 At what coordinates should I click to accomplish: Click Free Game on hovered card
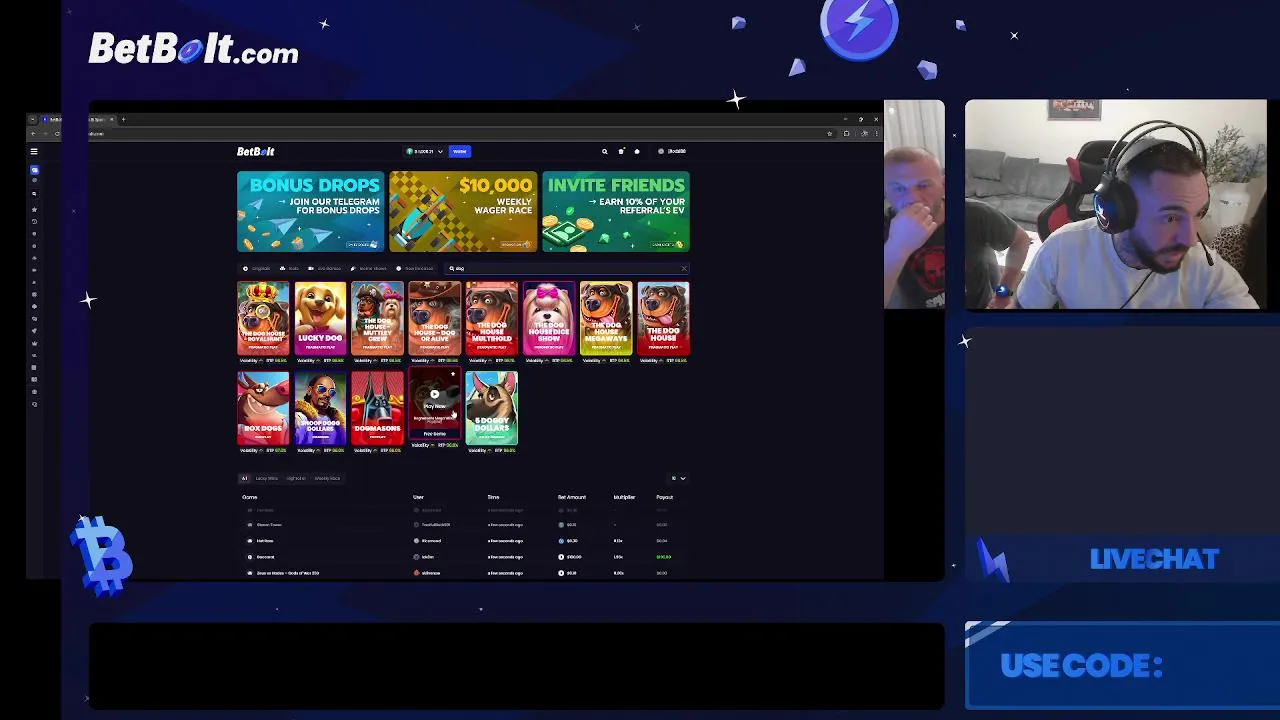click(x=435, y=434)
